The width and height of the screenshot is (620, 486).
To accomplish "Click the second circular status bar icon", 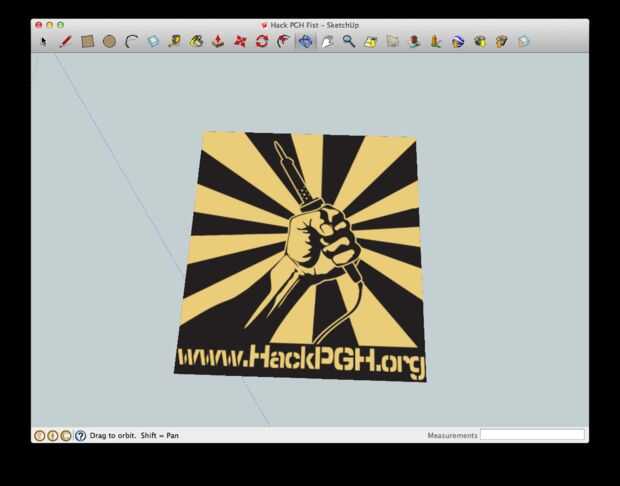I will click(x=53, y=435).
